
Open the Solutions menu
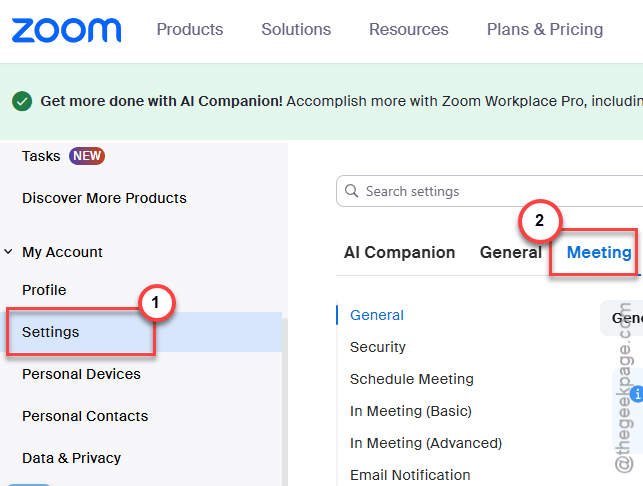click(x=296, y=30)
